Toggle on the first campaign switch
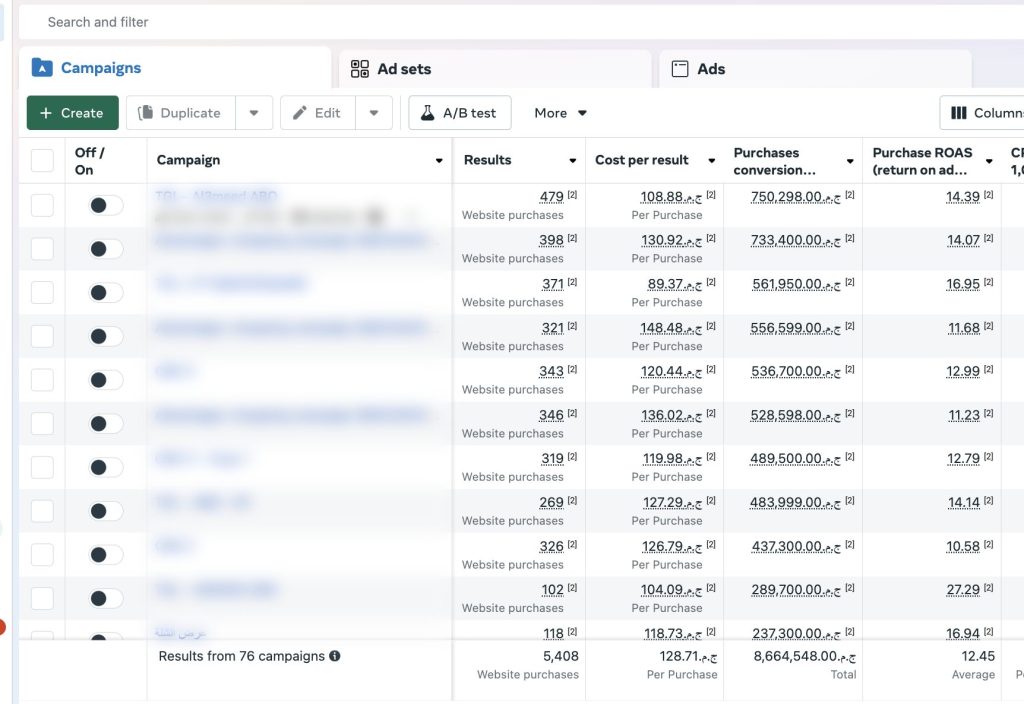The height and width of the screenshot is (704, 1024). (x=105, y=205)
